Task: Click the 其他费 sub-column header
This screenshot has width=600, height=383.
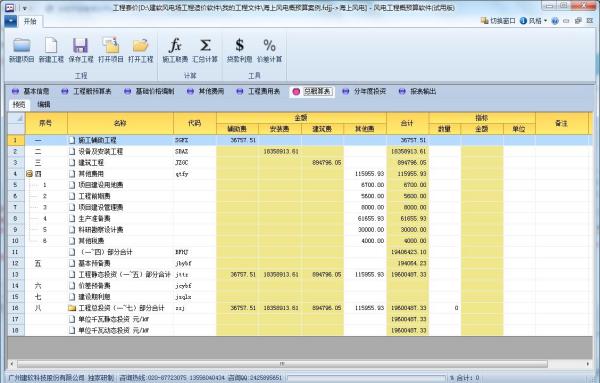Action: click(x=365, y=129)
